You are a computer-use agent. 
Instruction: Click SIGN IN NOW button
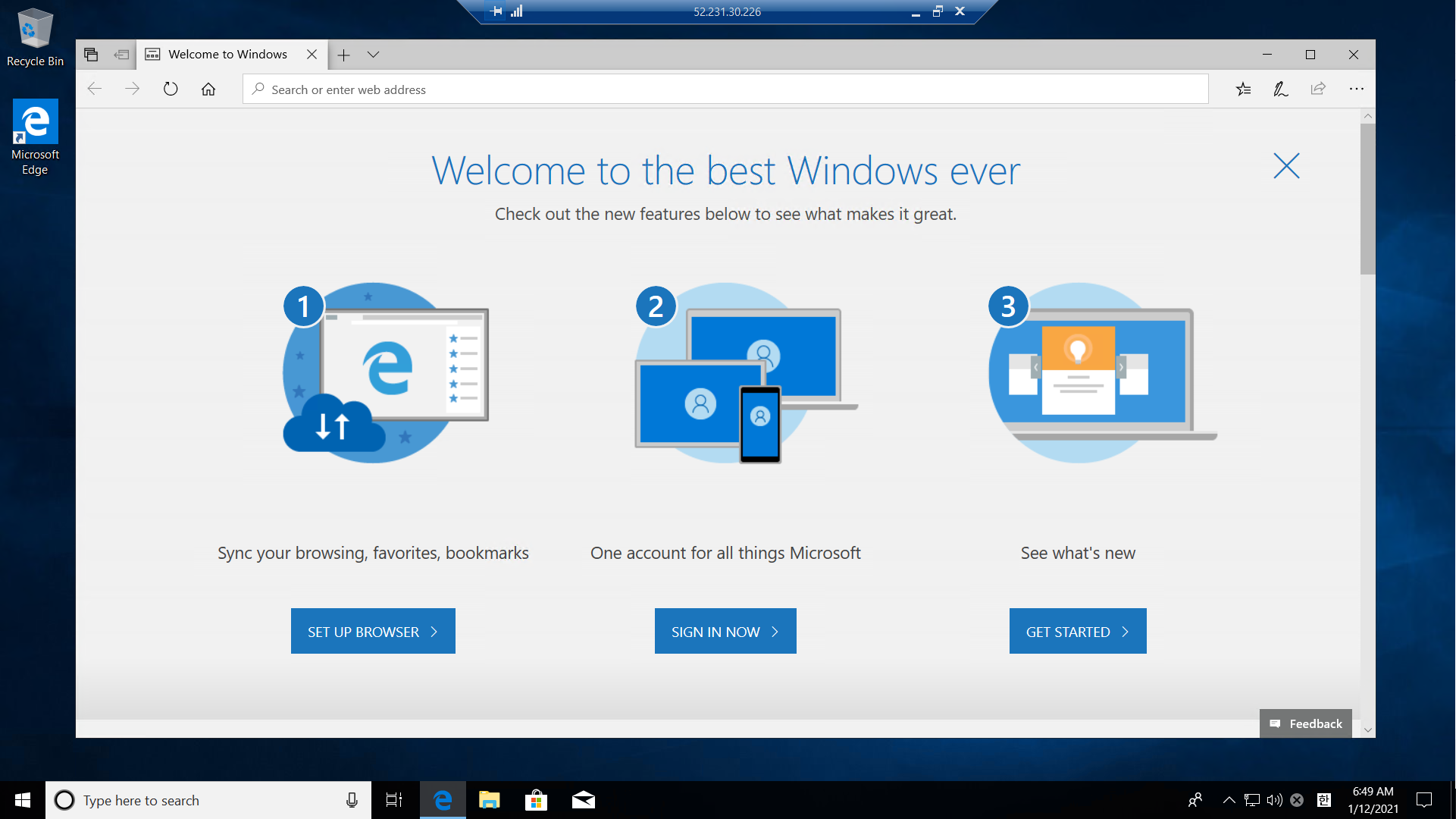[725, 631]
